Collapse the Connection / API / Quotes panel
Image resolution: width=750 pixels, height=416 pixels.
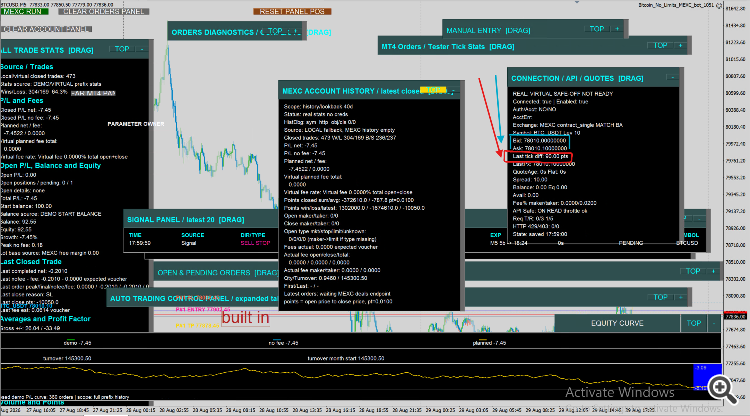pyautogui.click(x=673, y=77)
